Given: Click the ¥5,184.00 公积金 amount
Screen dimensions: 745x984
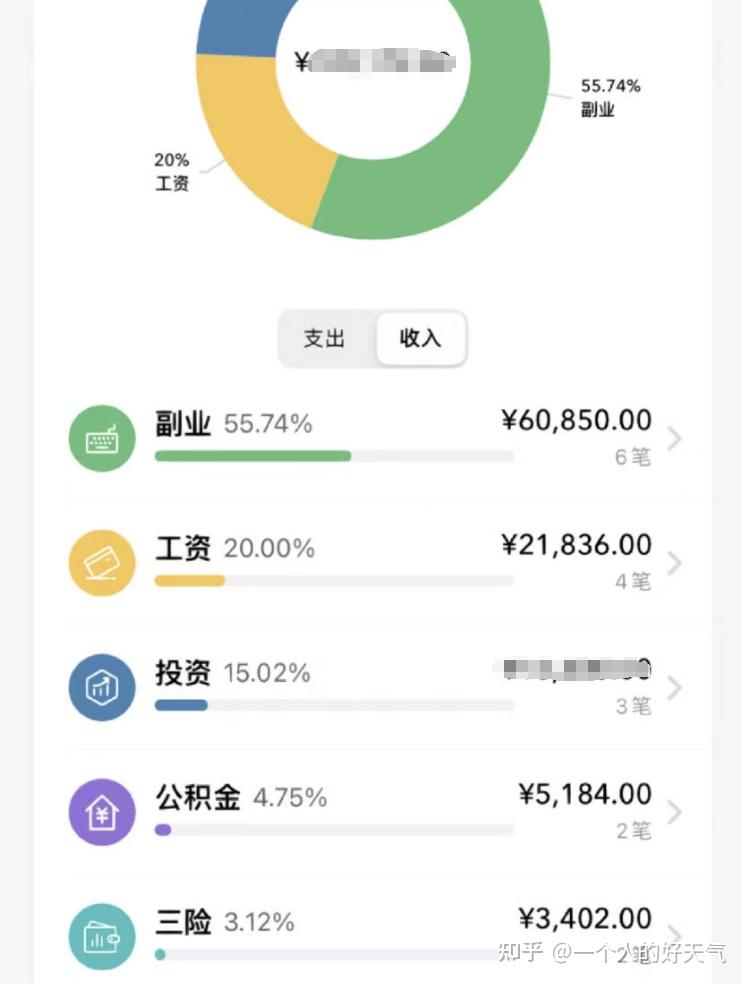Looking at the screenshot, I should [585, 794].
